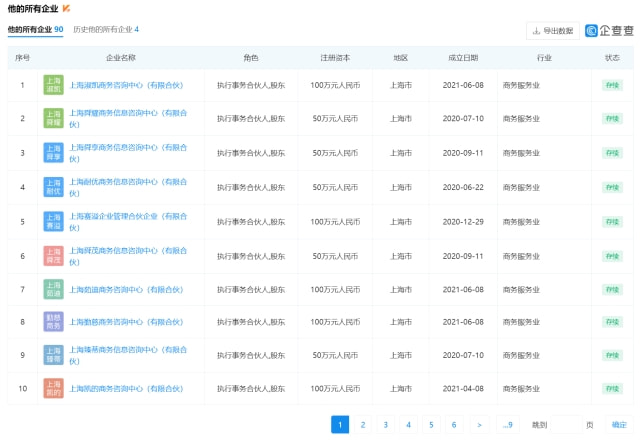
Task: Click the 存续 status badge in row 1
Action: (x=612, y=85)
